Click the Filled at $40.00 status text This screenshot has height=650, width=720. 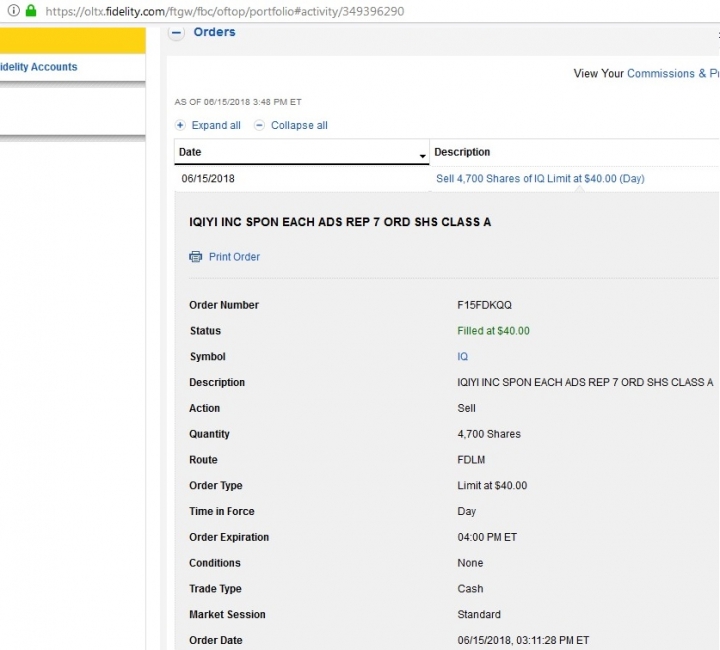point(493,331)
